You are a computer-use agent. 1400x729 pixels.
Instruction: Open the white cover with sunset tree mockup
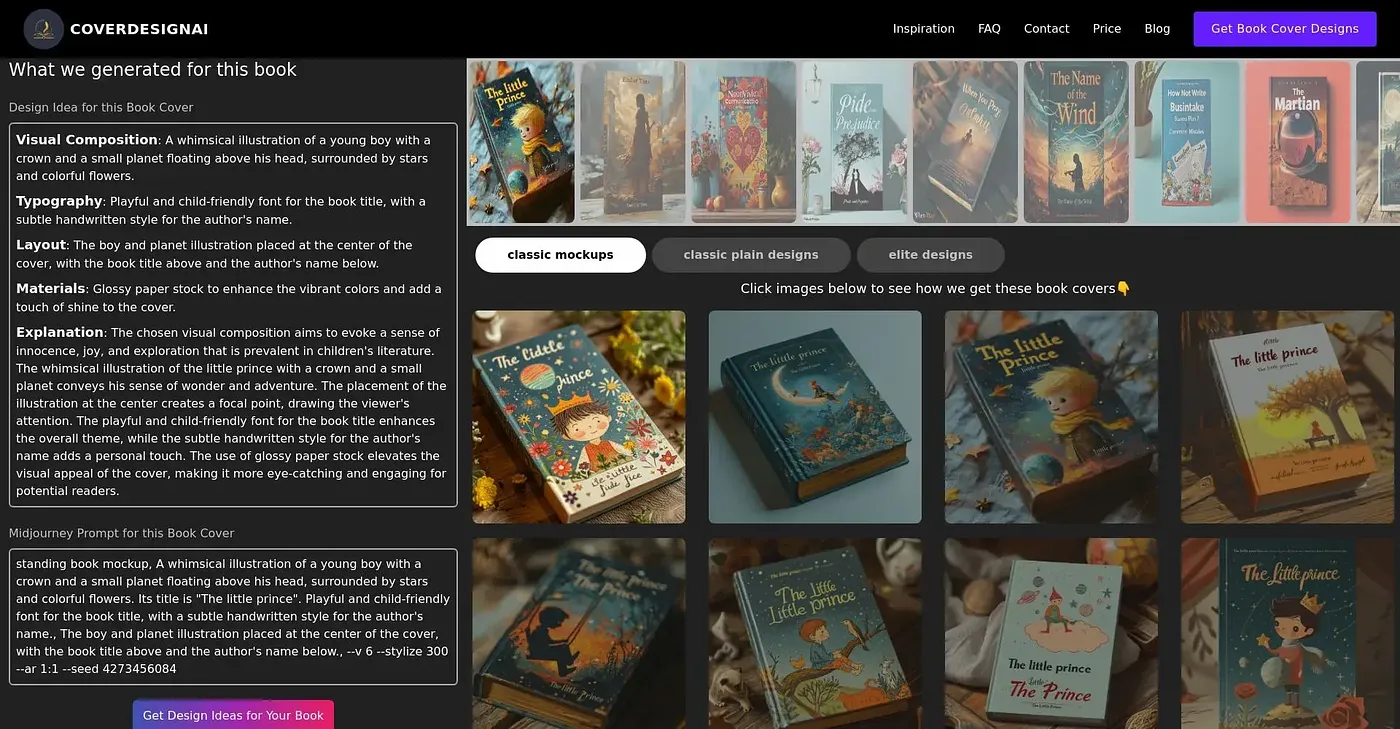pyautogui.click(x=1287, y=417)
